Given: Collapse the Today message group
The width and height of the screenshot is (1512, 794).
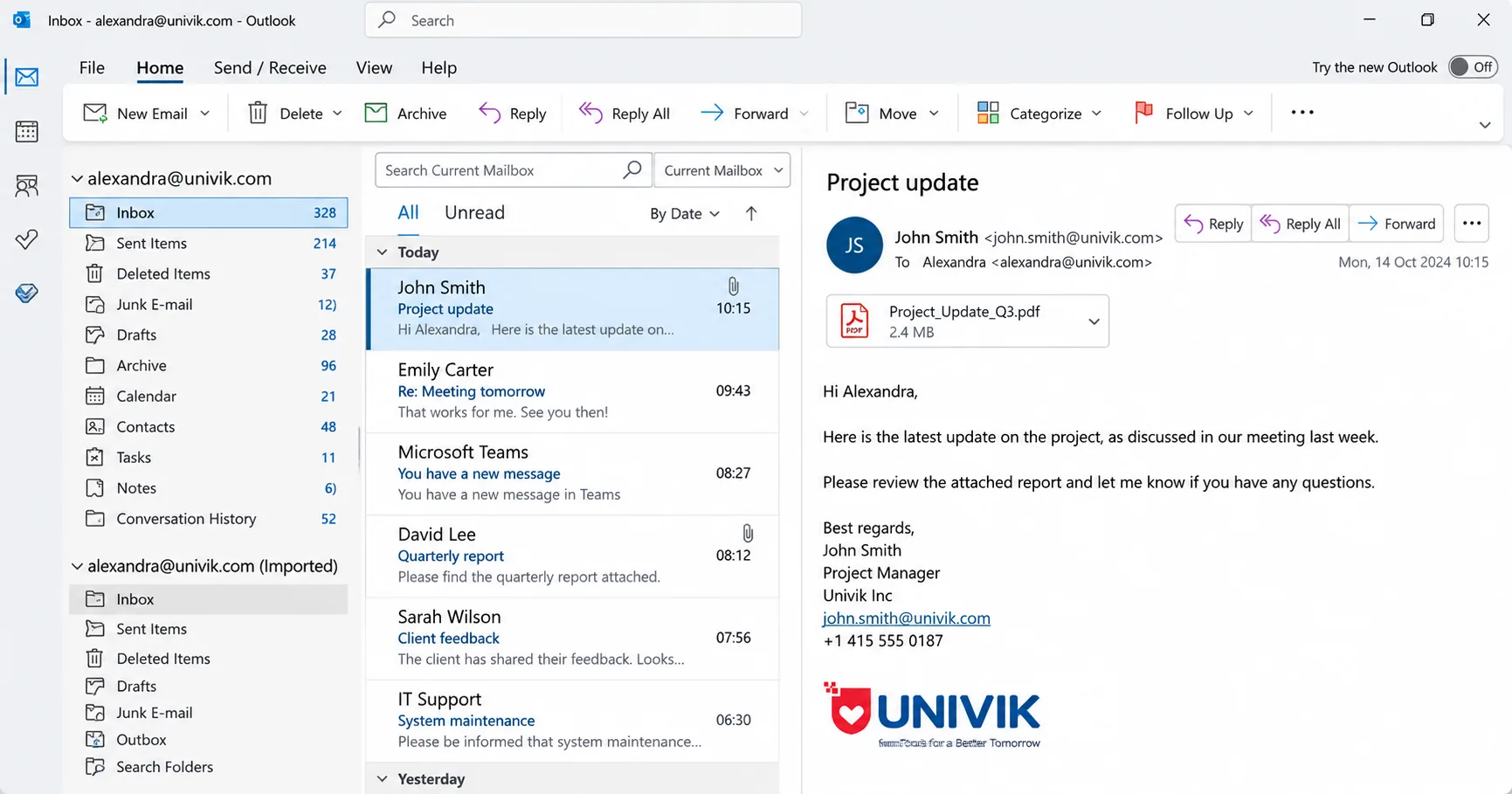Looking at the screenshot, I should (382, 252).
